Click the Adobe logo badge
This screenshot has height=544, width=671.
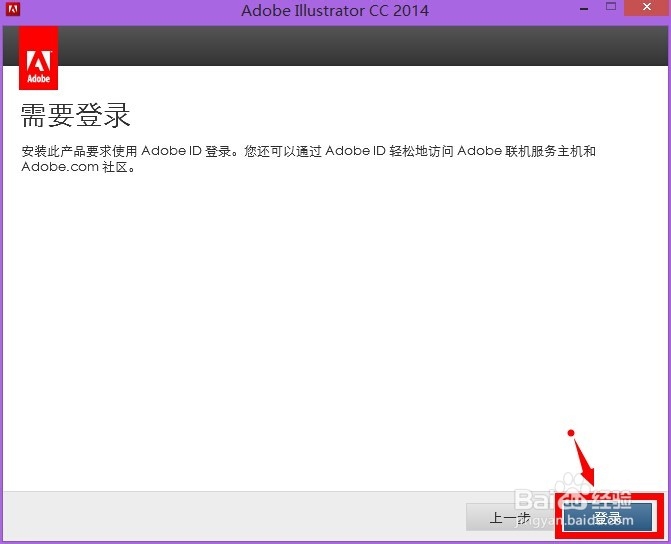click(39, 58)
